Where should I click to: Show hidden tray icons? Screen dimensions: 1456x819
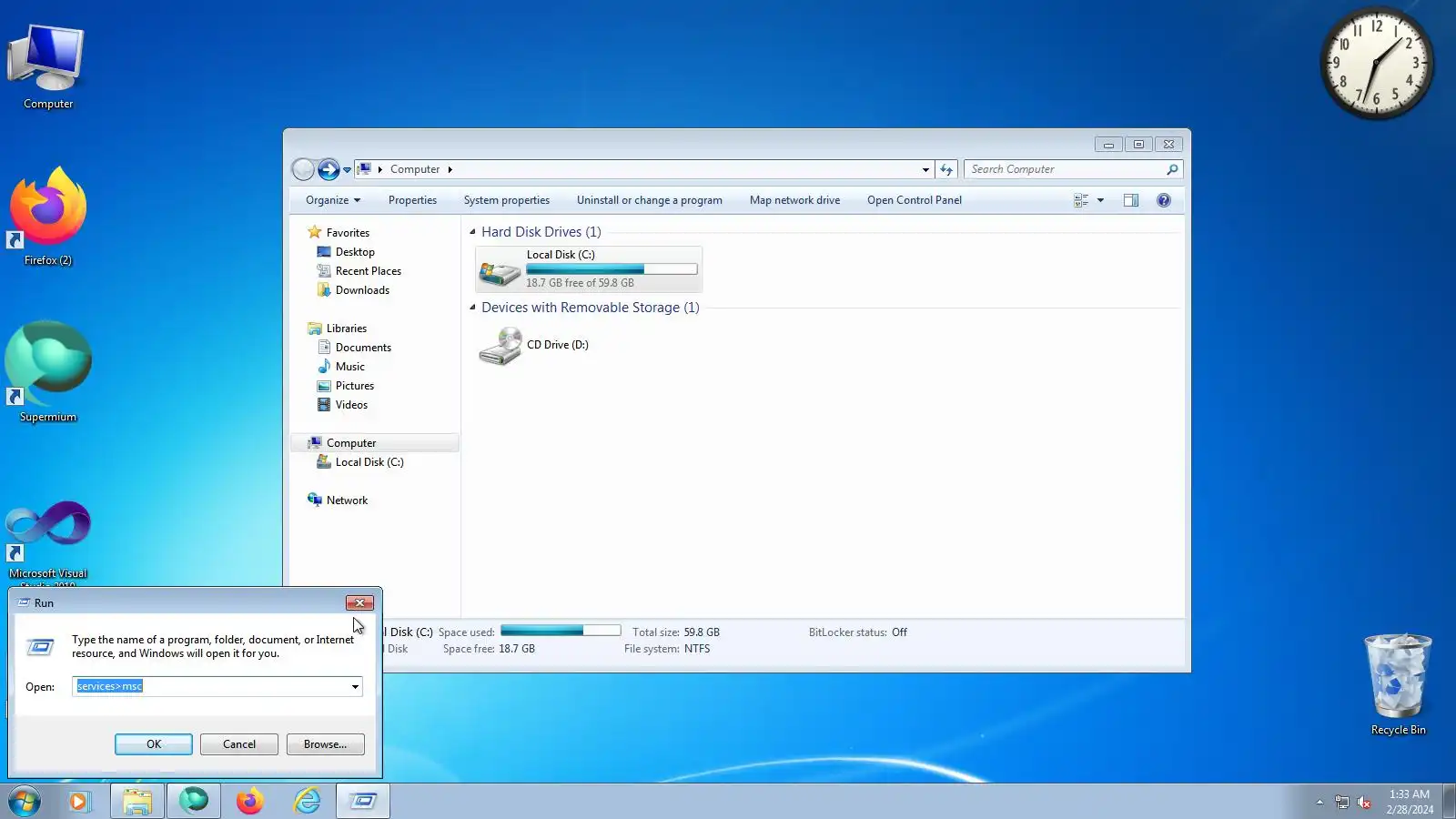[x=1319, y=802]
